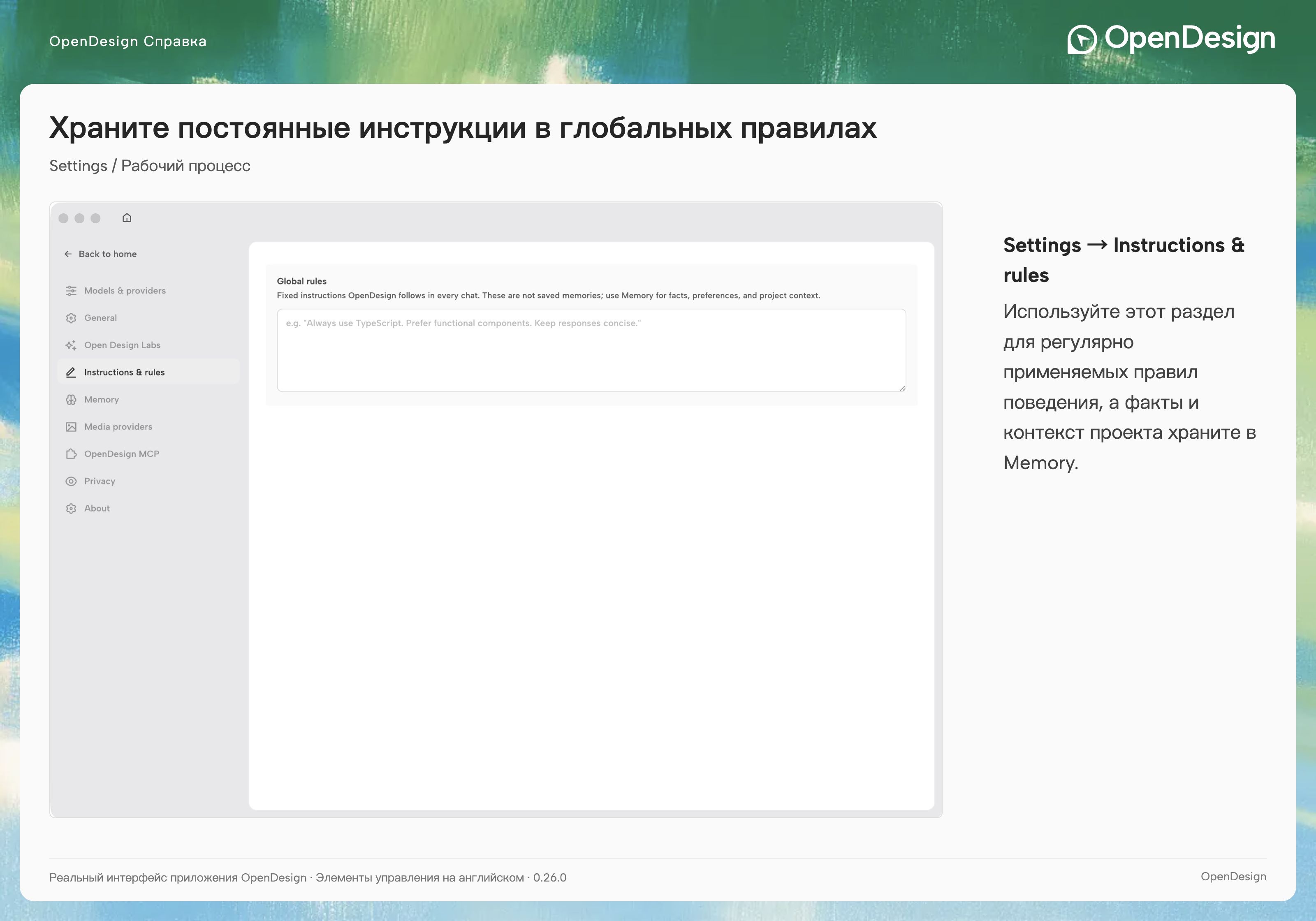Click the 'Settings / Рабочий процесс' breadcrumb text
Image resolution: width=1316 pixels, height=921 pixels.
tap(150, 166)
